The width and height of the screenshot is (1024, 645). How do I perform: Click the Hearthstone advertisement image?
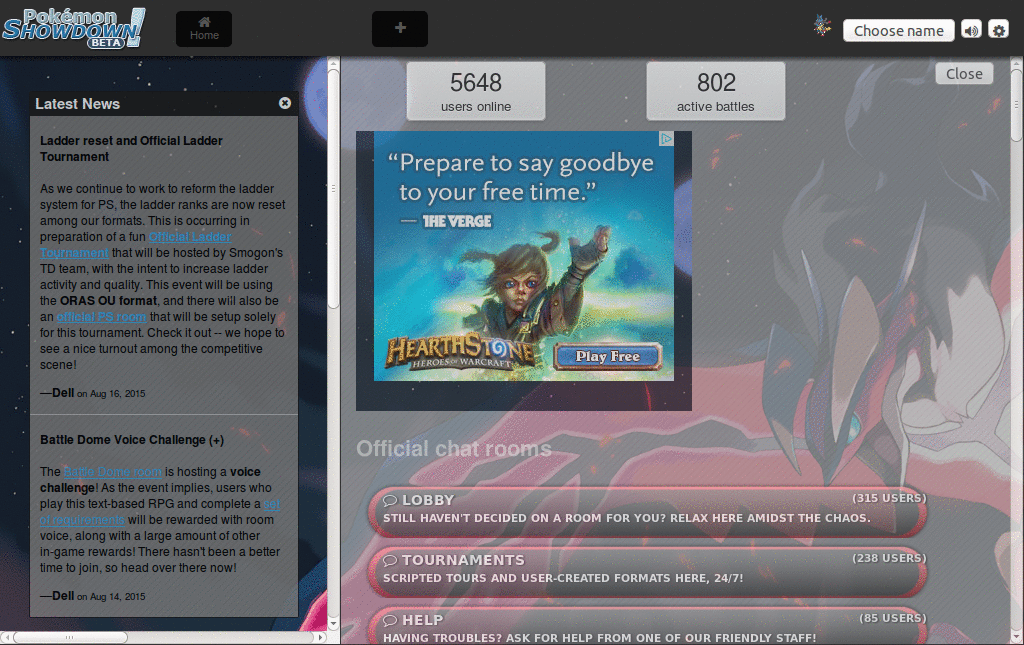coord(524,256)
